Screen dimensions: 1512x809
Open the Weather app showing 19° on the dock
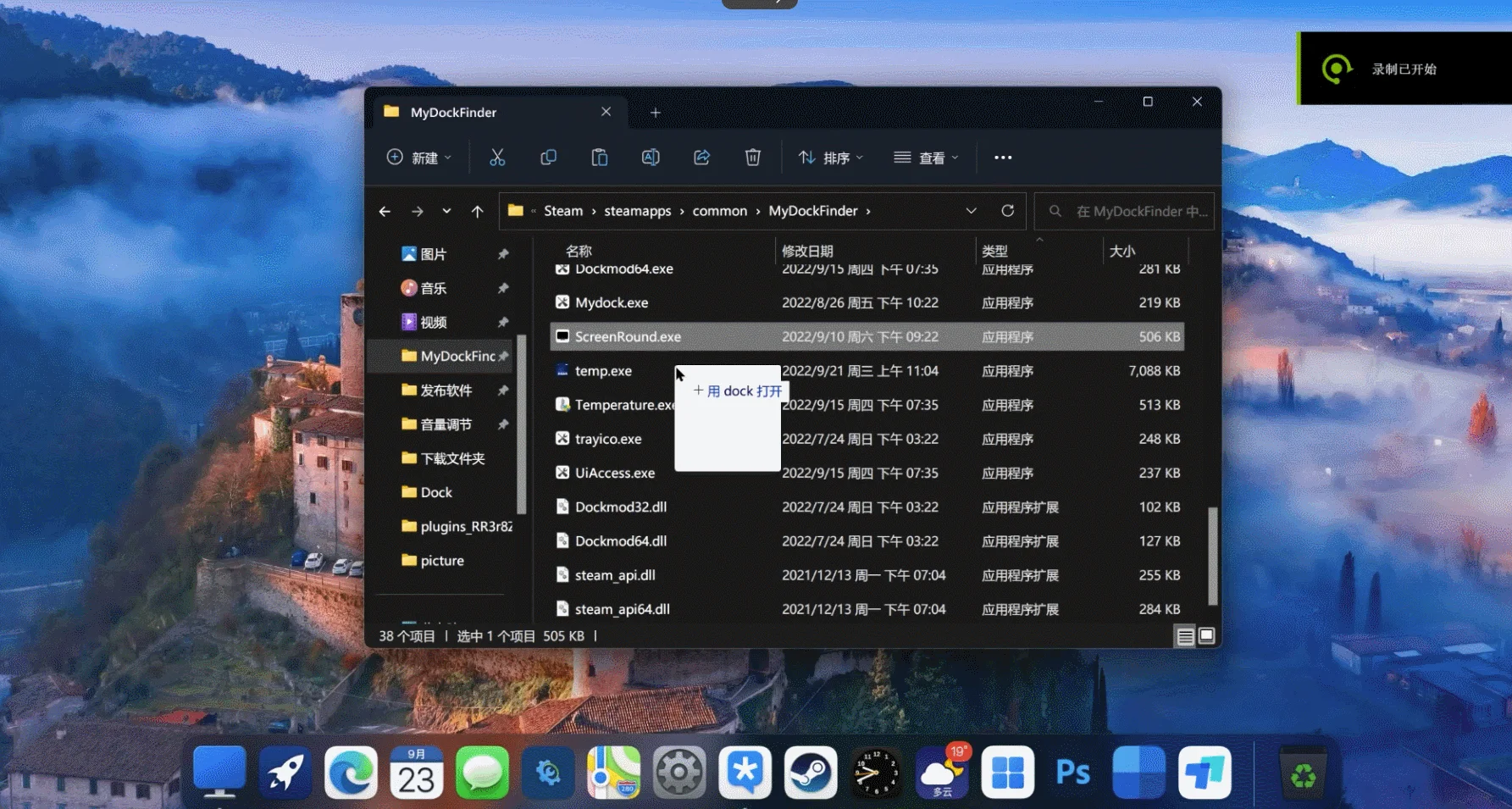click(x=941, y=772)
